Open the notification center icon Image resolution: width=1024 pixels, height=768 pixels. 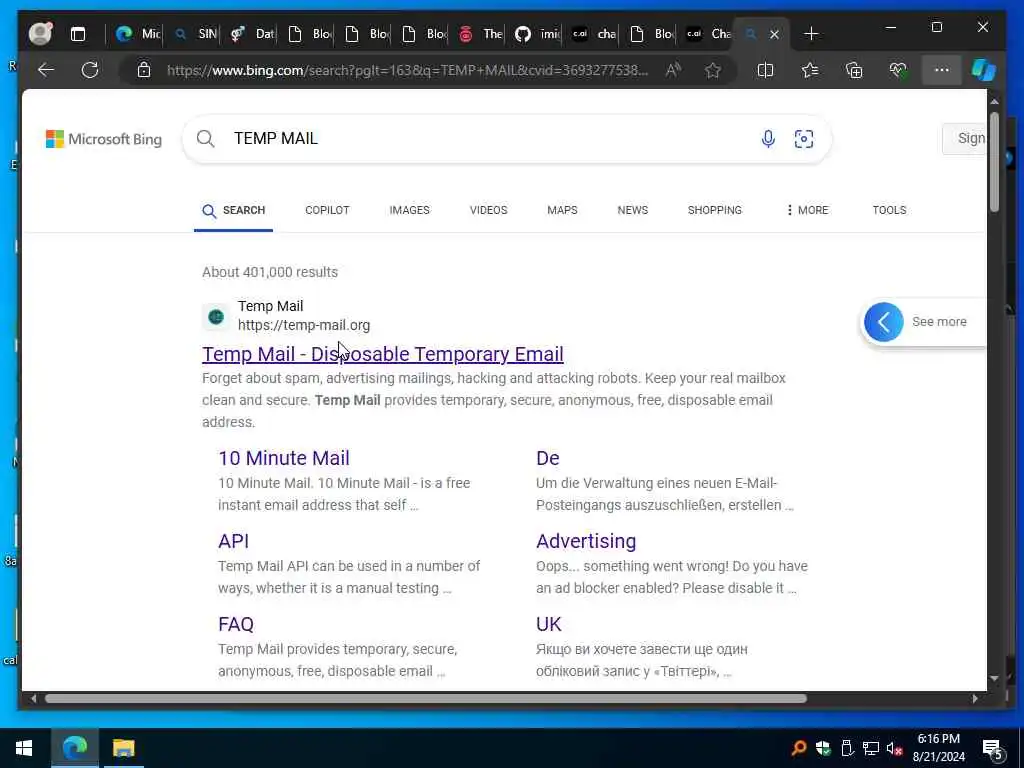pyautogui.click(x=994, y=749)
